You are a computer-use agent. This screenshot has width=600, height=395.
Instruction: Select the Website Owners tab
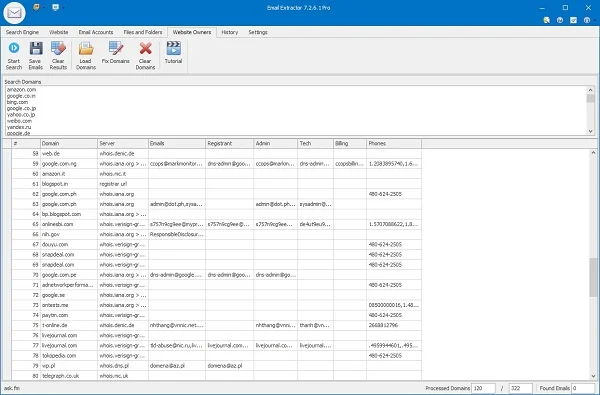click(192, 32)
